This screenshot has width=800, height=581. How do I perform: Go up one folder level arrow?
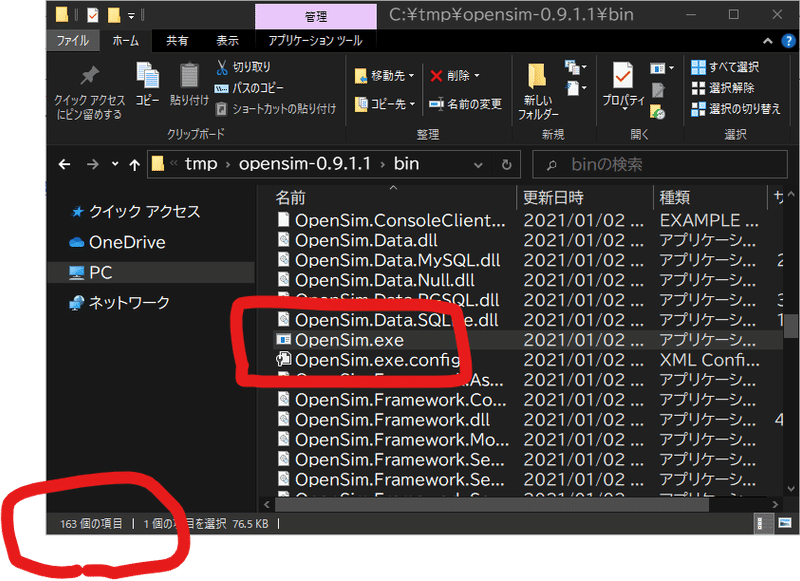point(134,165)
